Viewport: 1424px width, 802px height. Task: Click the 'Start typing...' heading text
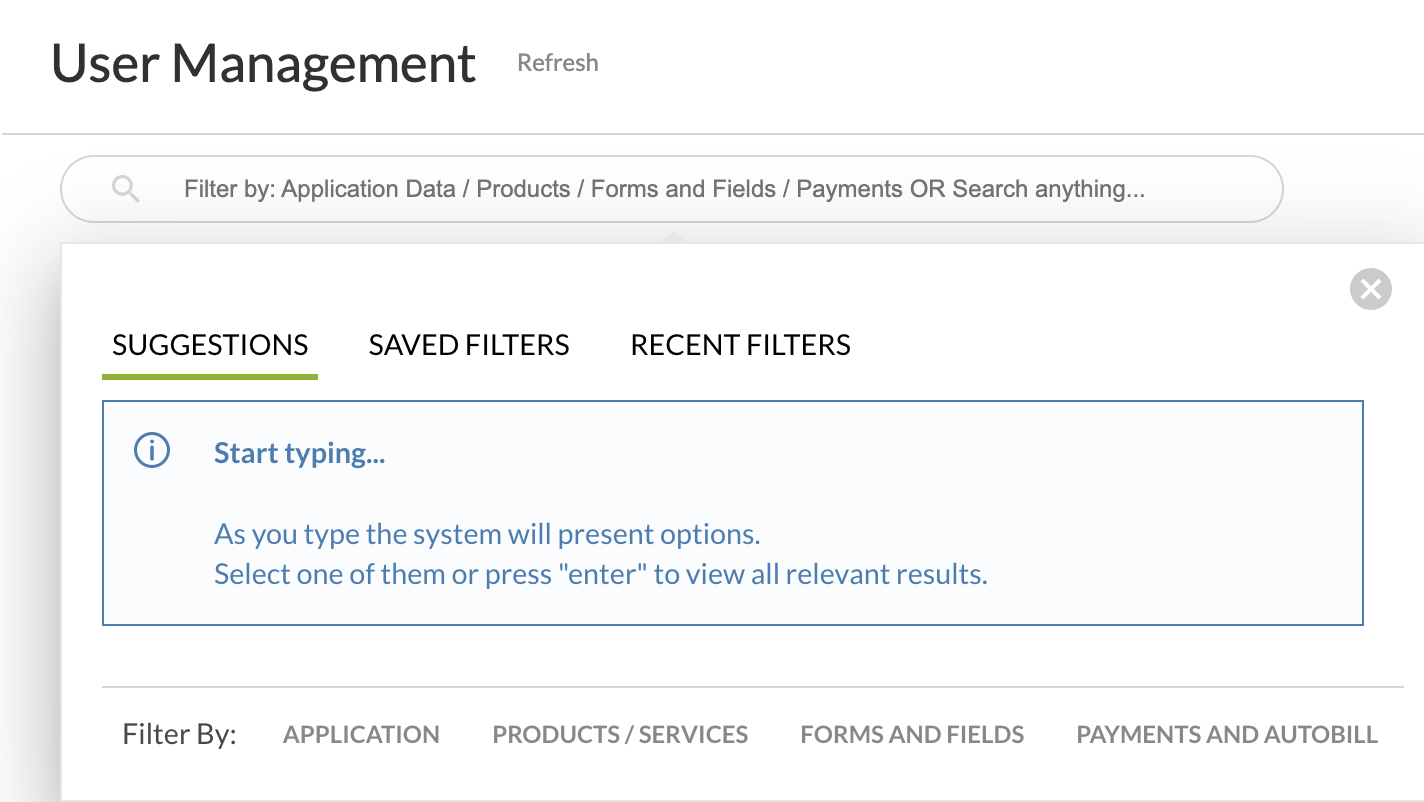[x=300, y=453]
